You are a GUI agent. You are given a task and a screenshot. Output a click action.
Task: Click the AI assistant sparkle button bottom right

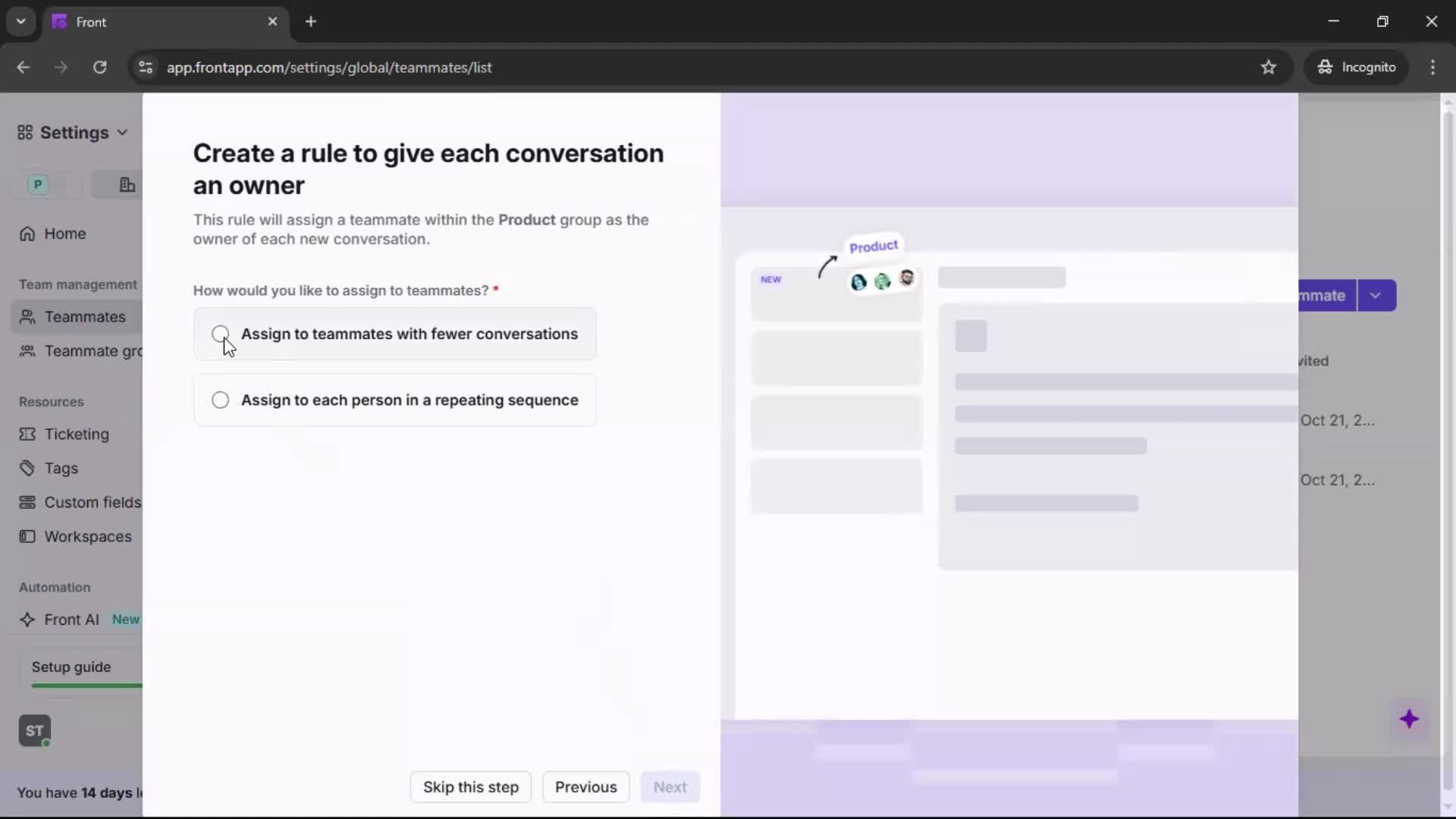pyautogui.click(x=1410, y=720)
